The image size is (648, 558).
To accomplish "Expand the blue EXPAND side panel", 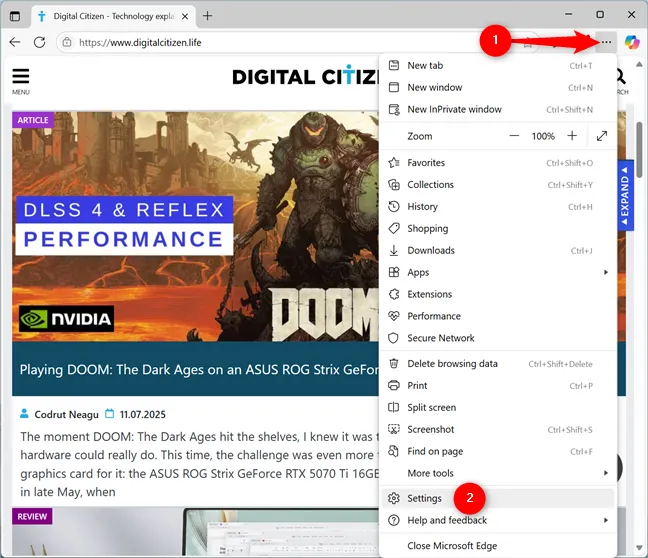I will point(625,195).
